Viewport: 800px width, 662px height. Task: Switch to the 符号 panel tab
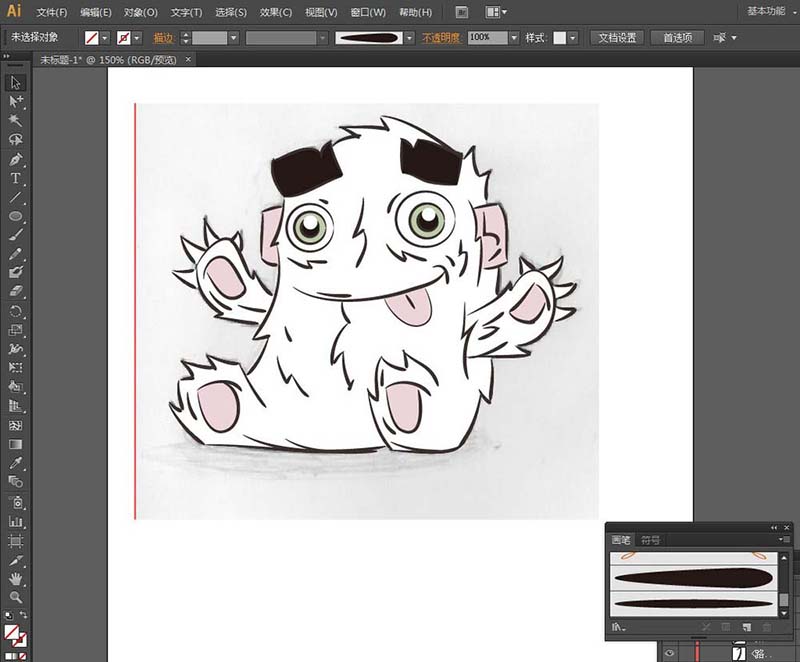click(651, 540)
